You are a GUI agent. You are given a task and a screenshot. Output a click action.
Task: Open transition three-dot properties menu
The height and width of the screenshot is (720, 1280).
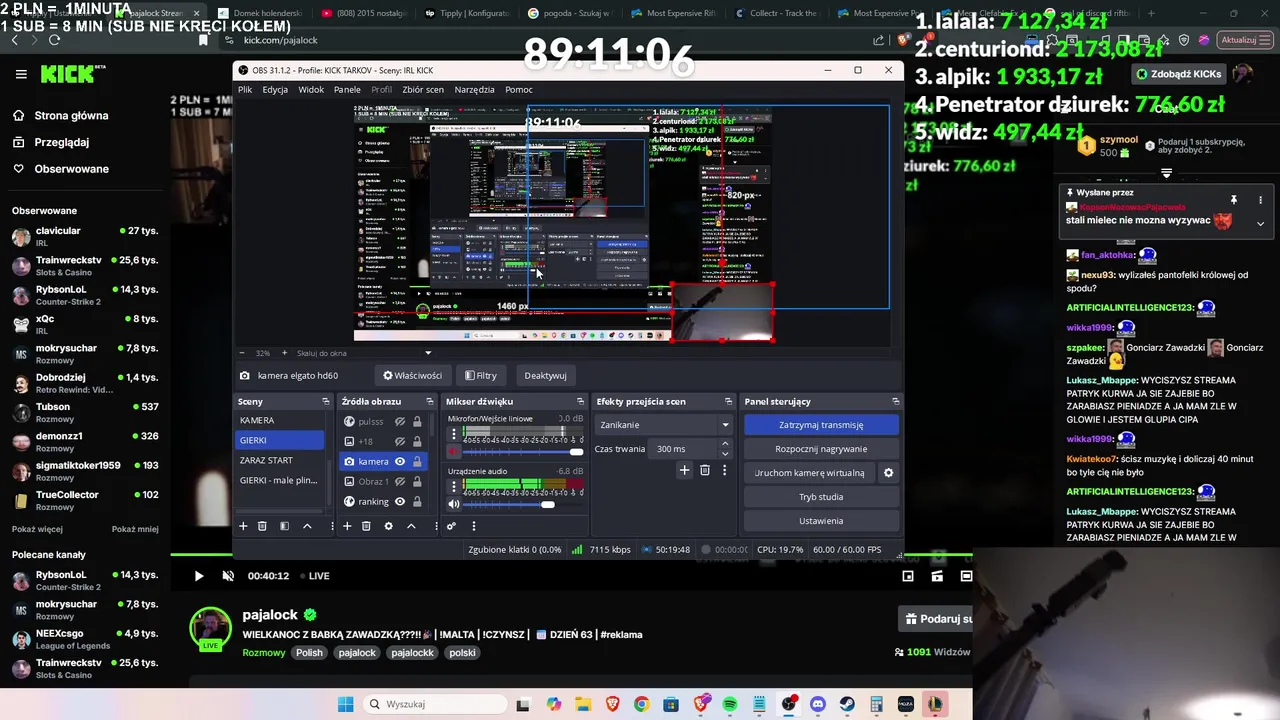pyautogui.click(x=725, y=470)
